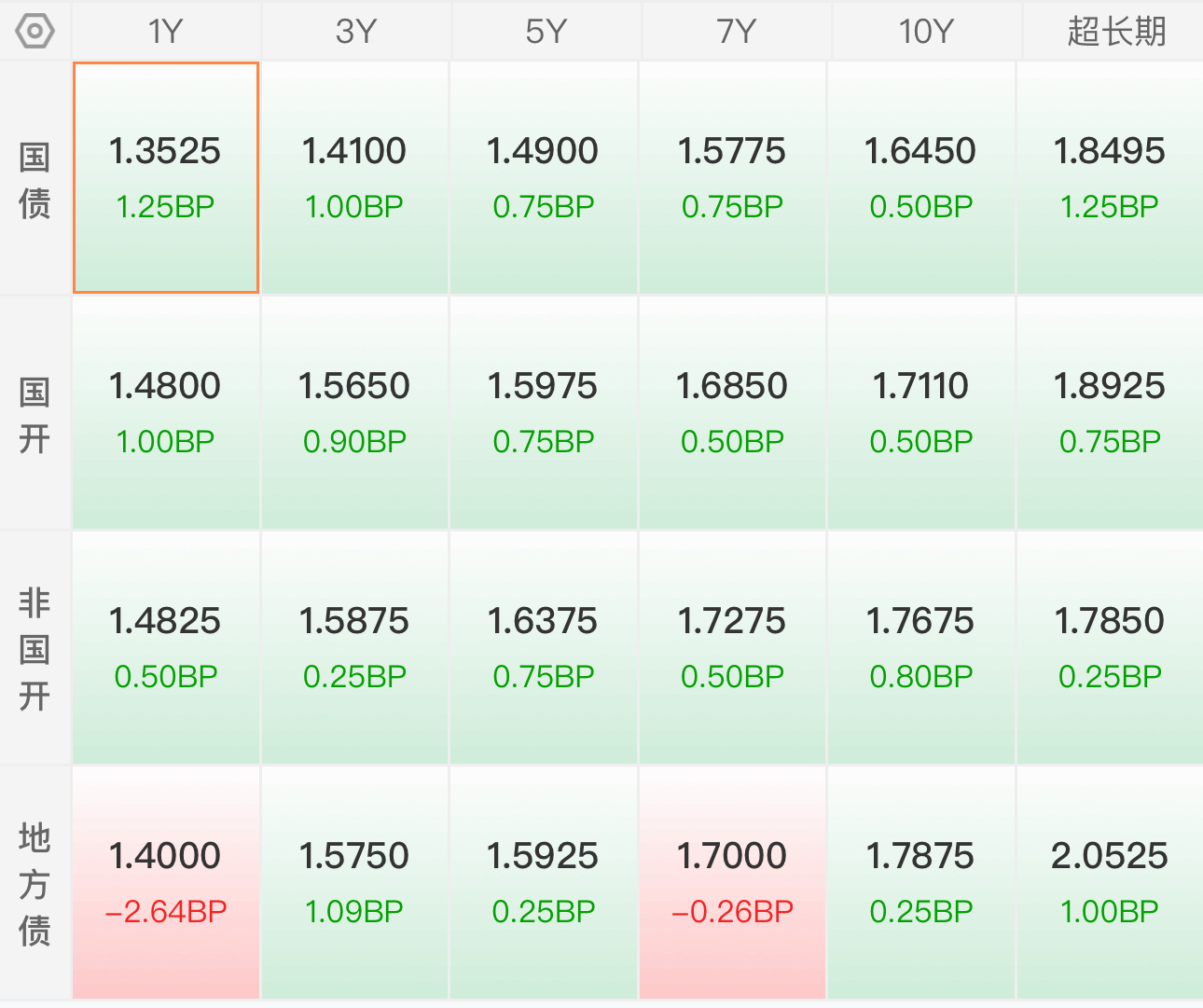Click 国开 3Y cell showing 1.5650

tap(354, 412)
